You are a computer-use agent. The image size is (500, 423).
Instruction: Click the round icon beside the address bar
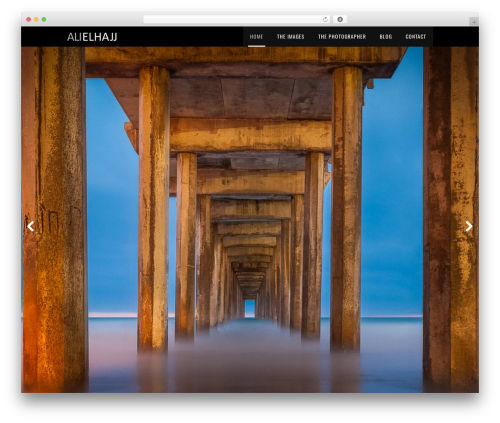click(x=340, y=20)
